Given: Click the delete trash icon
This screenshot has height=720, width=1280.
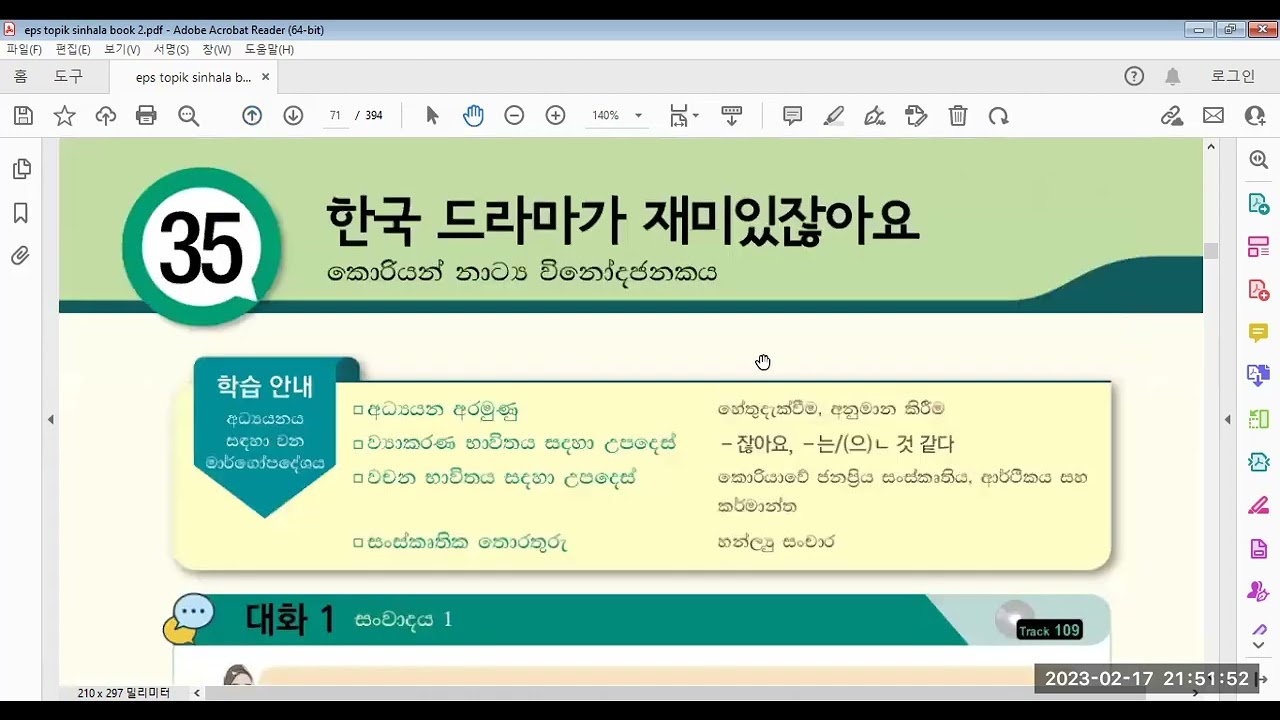Looking at the screenshot, I should [958, 116].
